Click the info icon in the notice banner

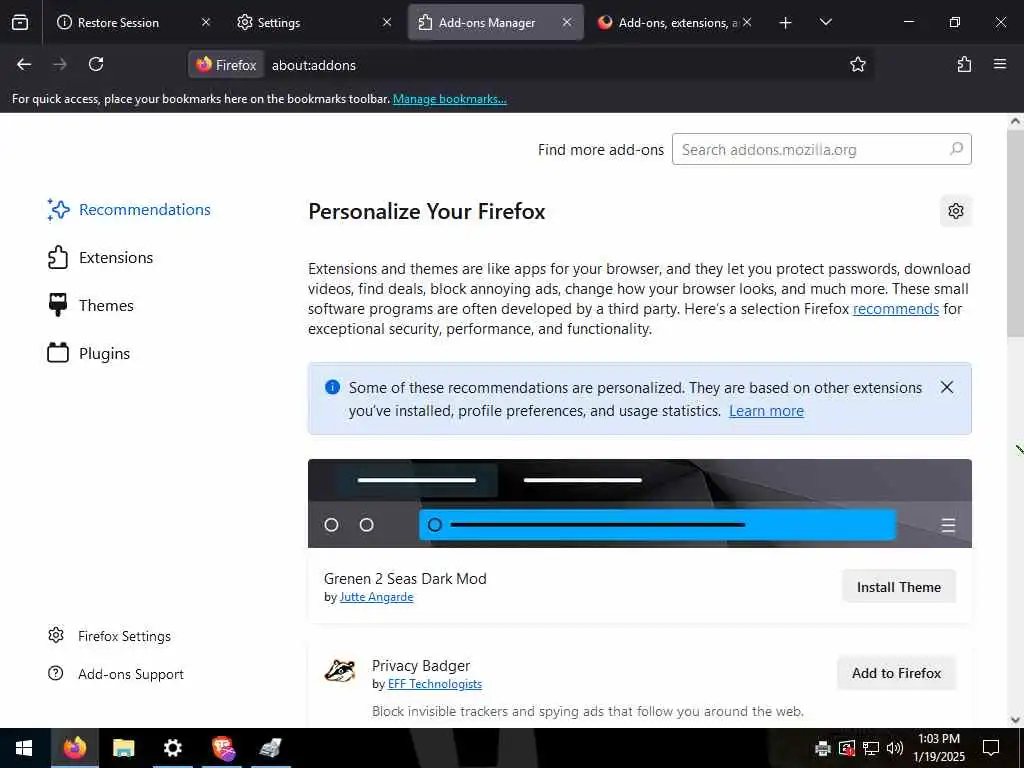(332, 387)
